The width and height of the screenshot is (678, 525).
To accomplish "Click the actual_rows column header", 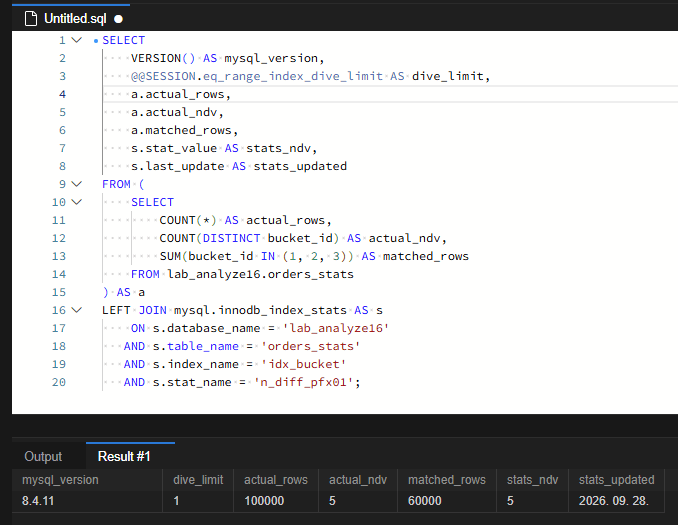I will point(276,480).
